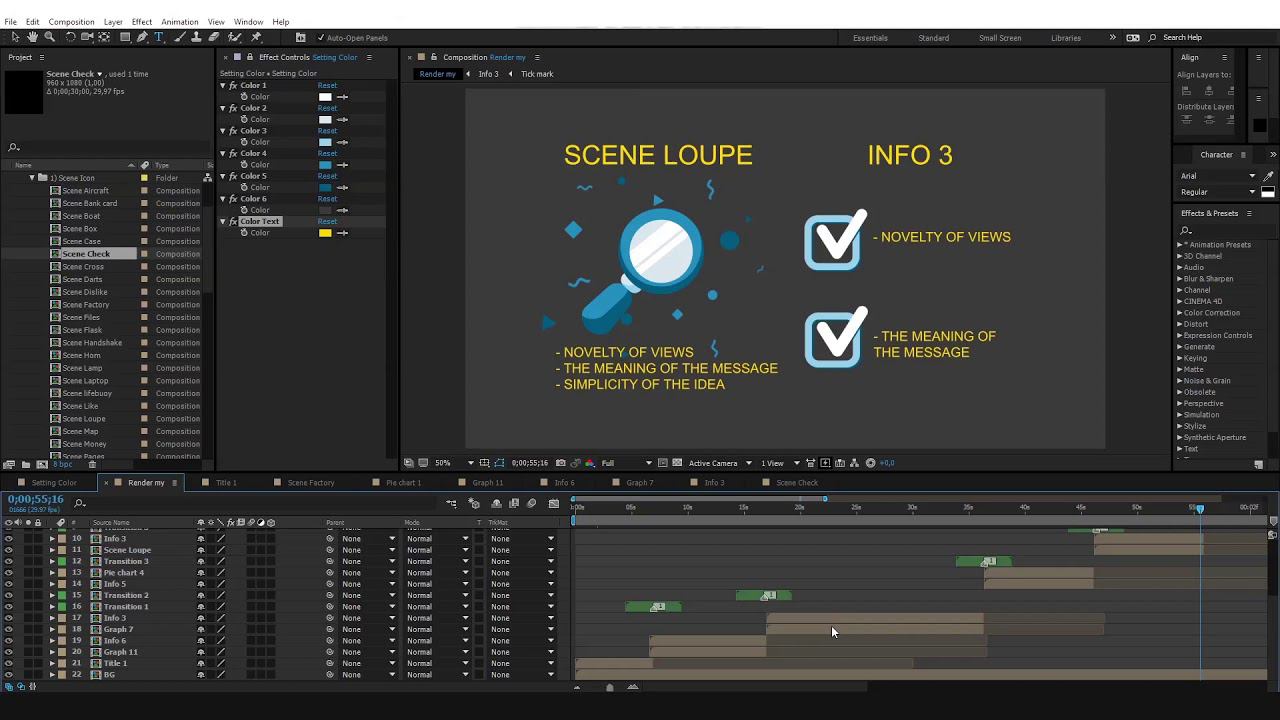
Task: Select the Pen tool
Action: (x=142, y=37)
